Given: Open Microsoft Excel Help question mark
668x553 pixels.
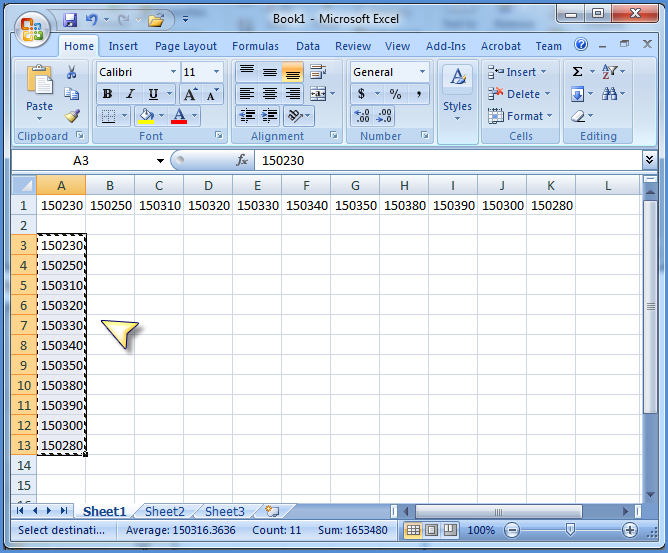Looking at the screenshot, I should coord(581,44).
